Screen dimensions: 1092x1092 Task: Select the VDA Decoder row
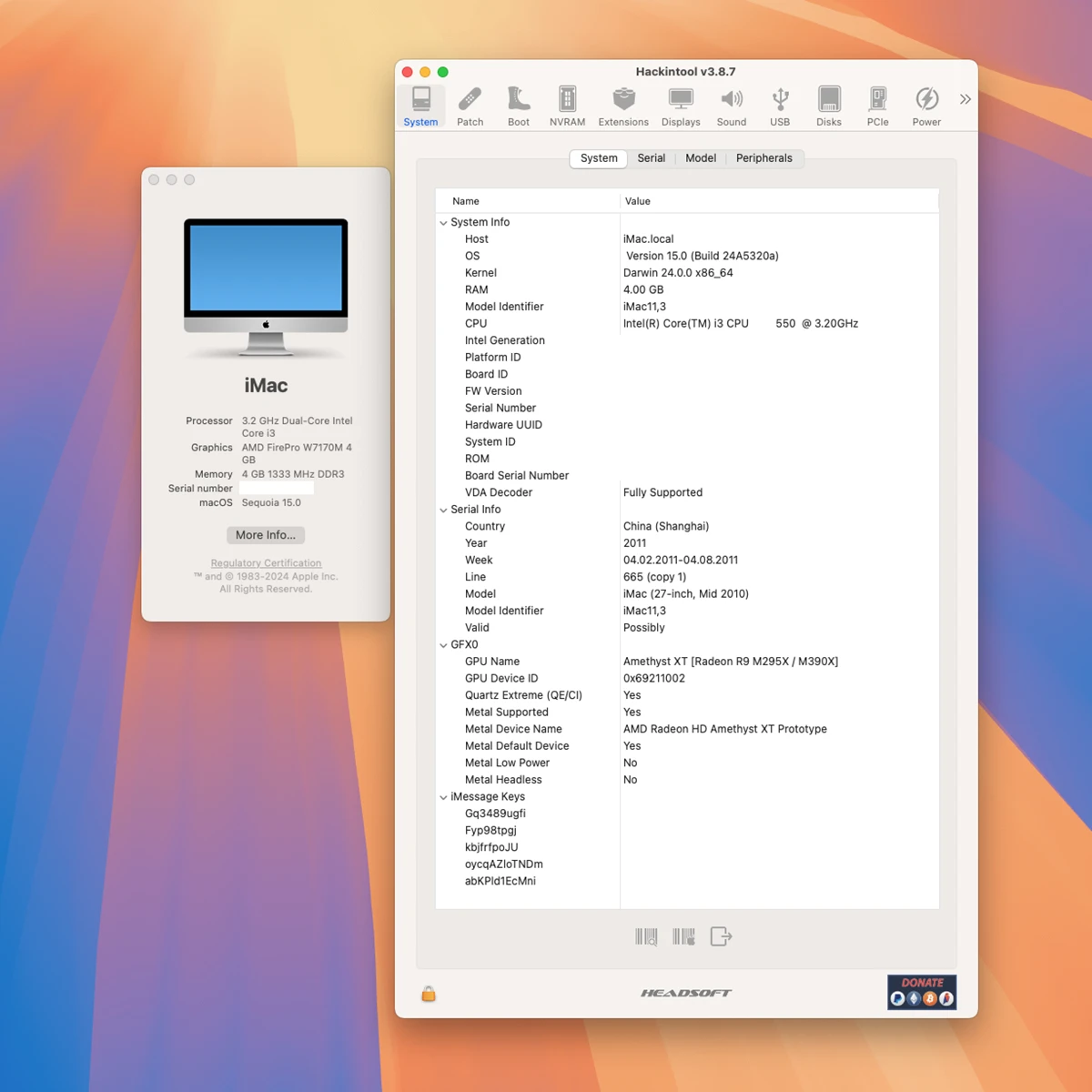click(687, 492)
